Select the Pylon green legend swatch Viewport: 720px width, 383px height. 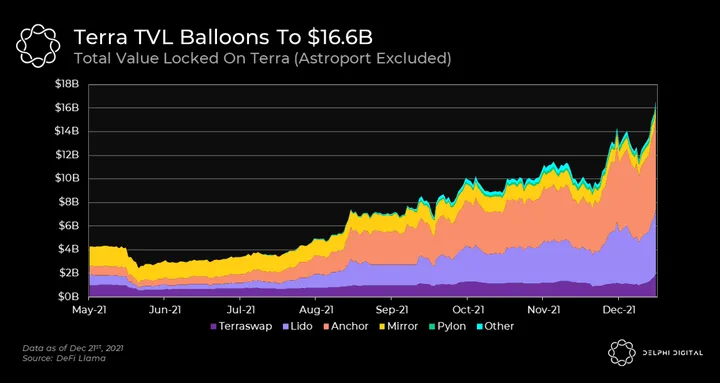click(431, 327)
